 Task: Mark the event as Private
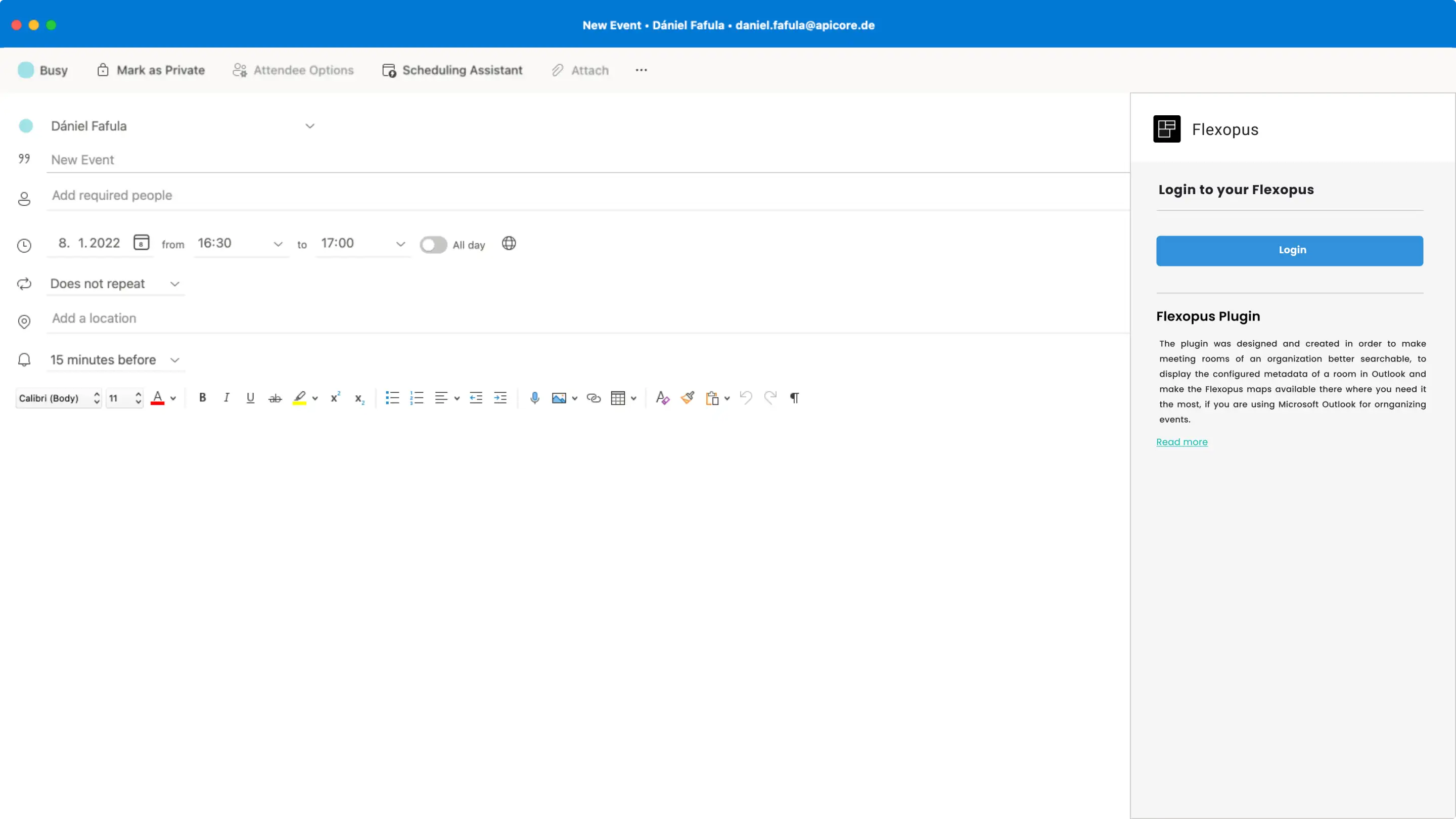pyautogui.click(x=150, y=70)
